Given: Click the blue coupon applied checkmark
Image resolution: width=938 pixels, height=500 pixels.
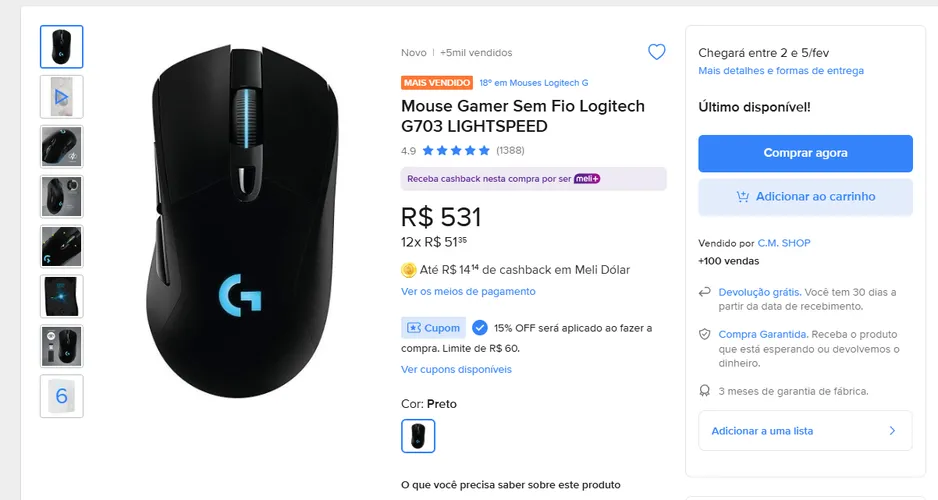Looking at the screenshot, I should (x=480, y=328).
